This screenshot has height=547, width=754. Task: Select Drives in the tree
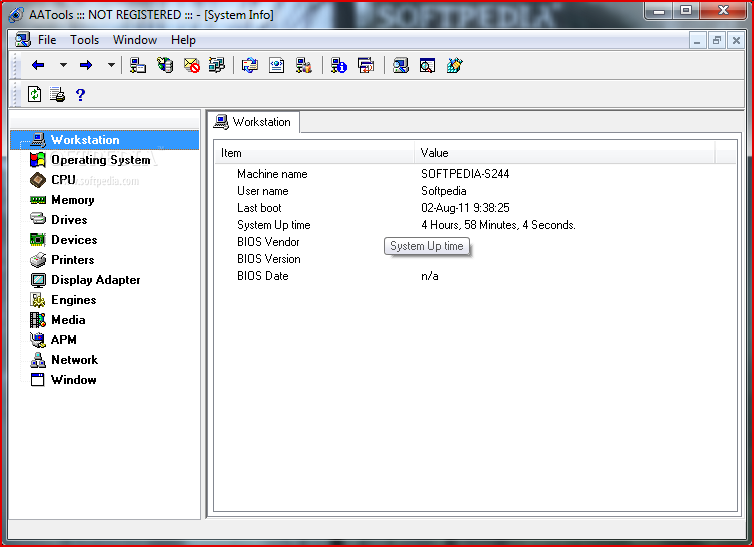(x=69, y=220)
